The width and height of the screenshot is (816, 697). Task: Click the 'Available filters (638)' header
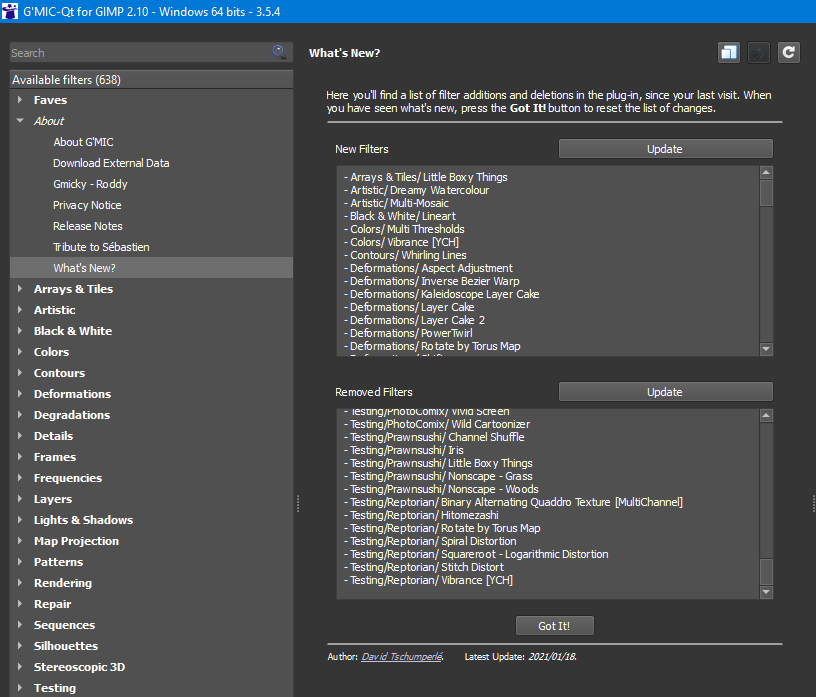151,80
